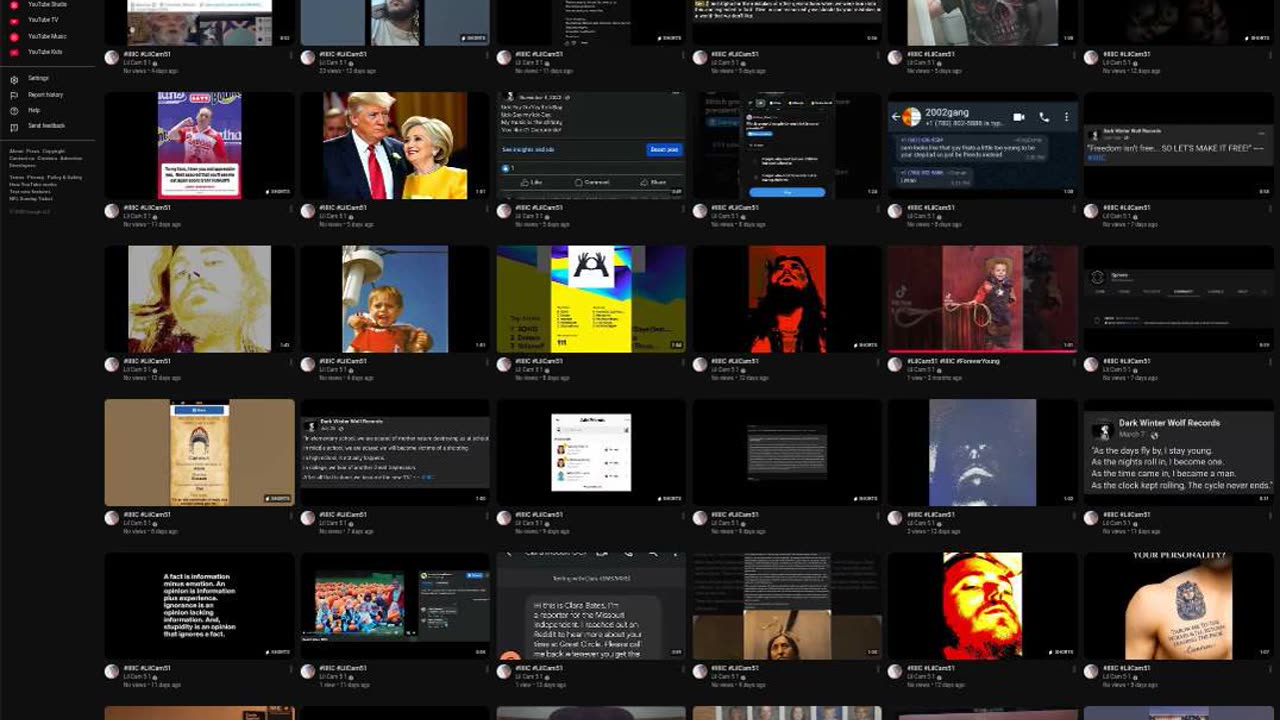Play the blue-tinted face video
1280x720 pixels.
point(983,453)
